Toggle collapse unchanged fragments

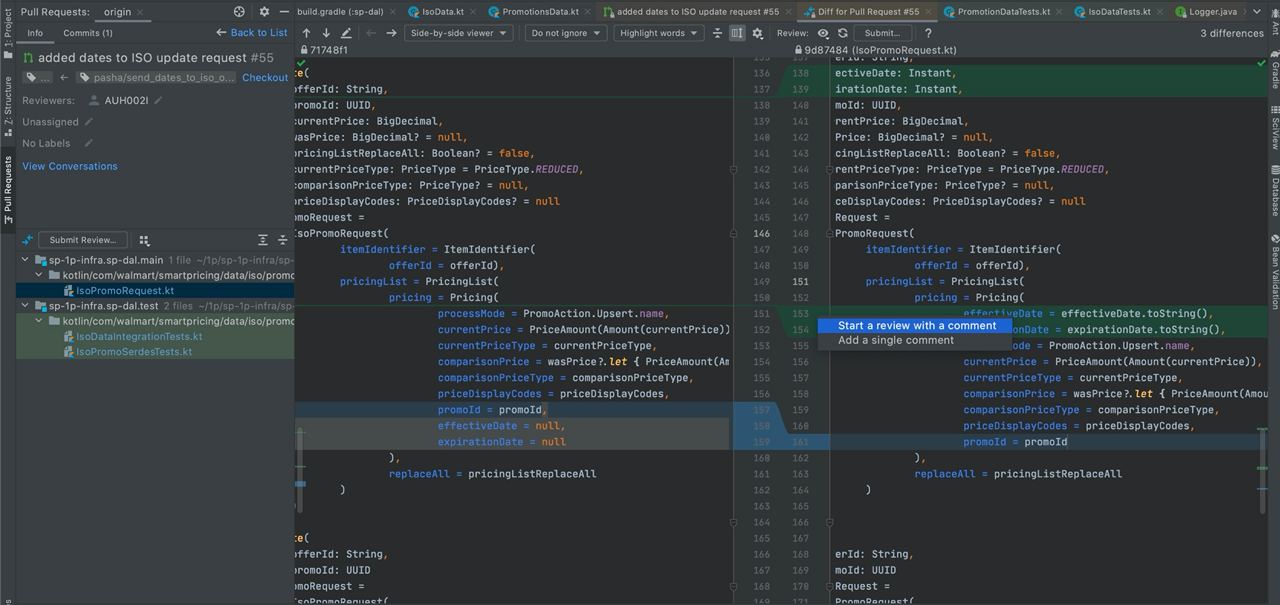[717, 33]
